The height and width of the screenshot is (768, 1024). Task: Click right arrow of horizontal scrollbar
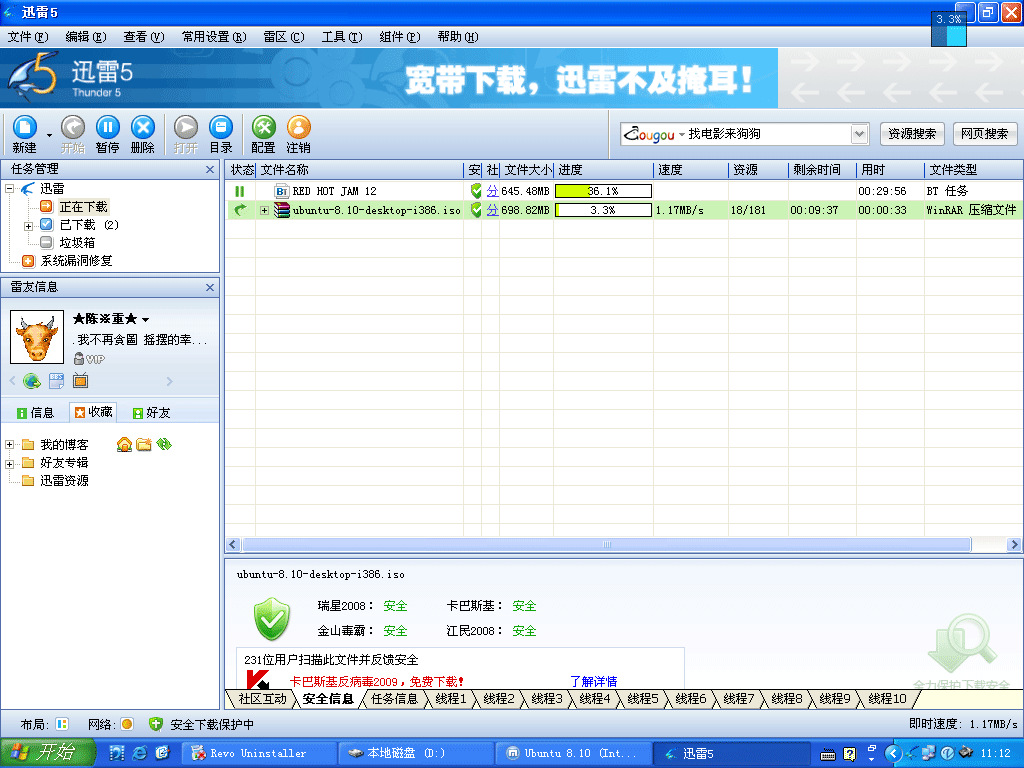pos(1014,545)
